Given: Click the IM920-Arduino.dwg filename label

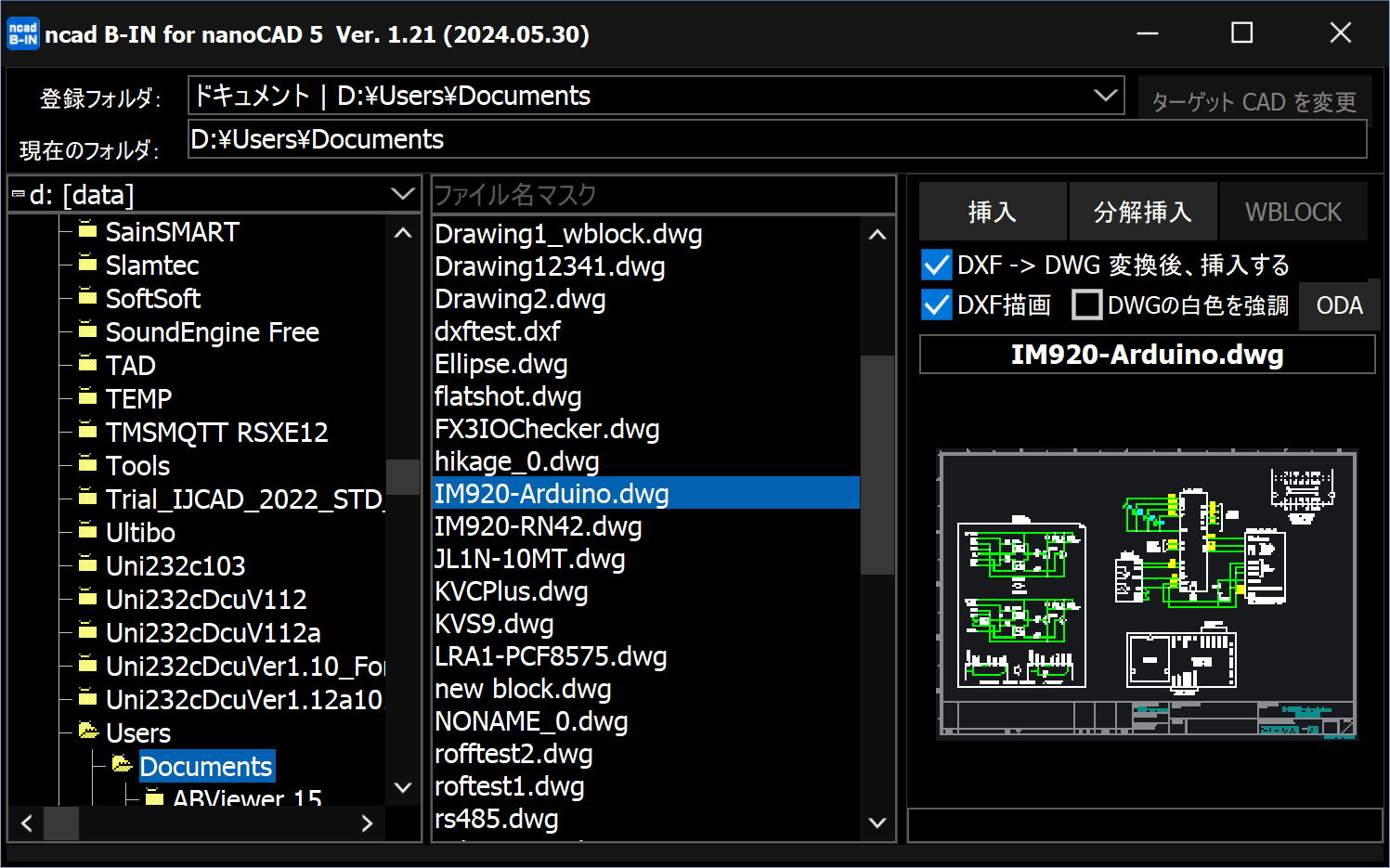Looking at the screenshot, I should point(1147,355).
